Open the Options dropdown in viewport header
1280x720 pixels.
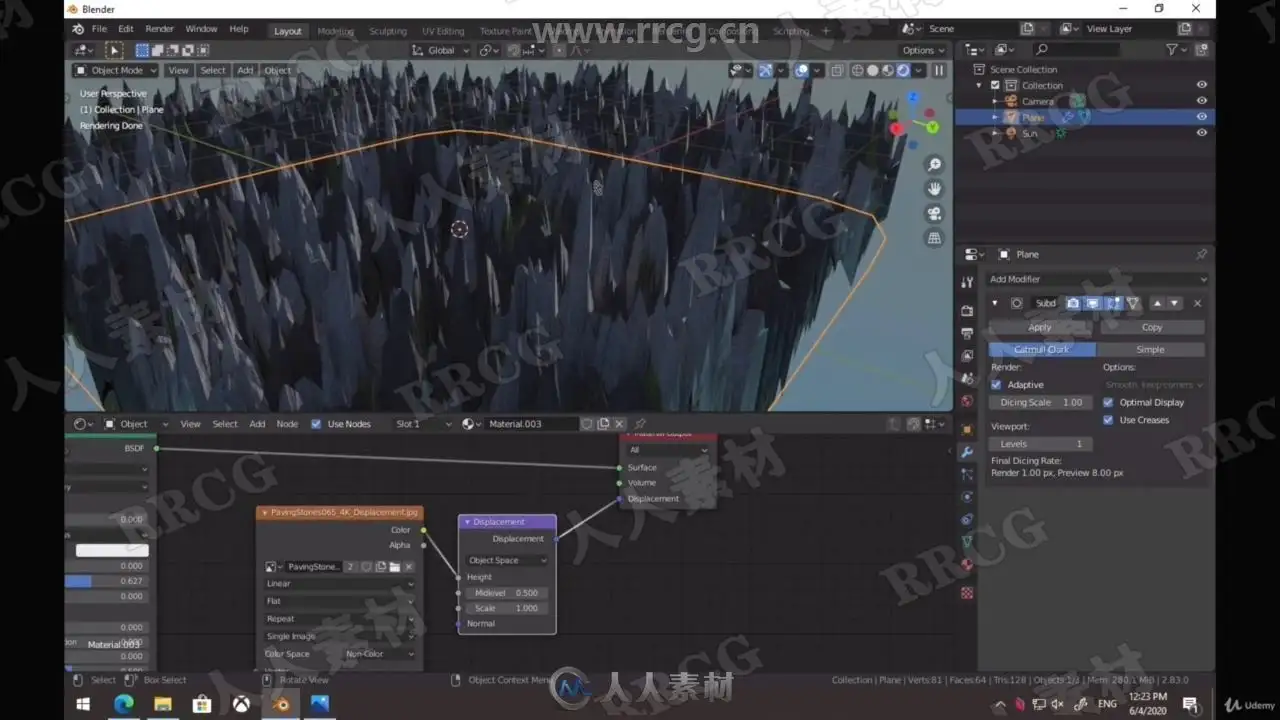tap(922, 50)
